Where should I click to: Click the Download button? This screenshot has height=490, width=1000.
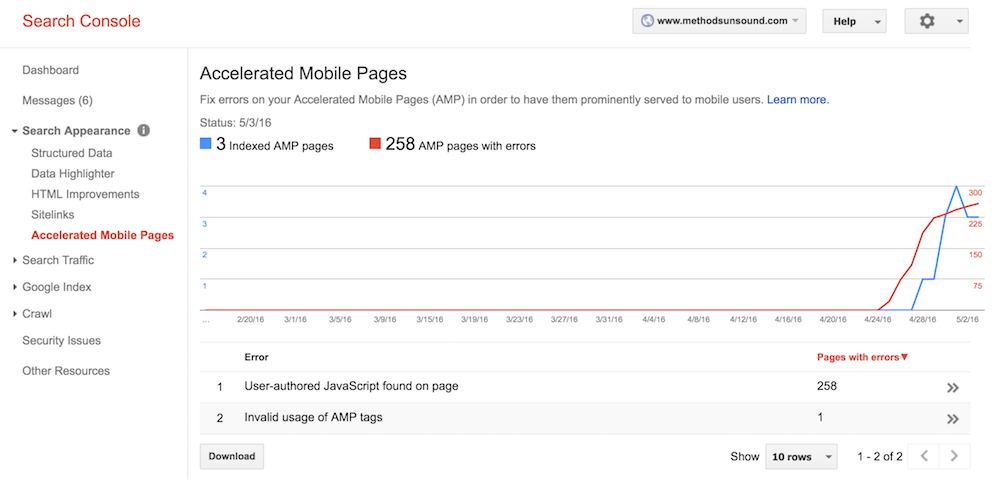232,456
